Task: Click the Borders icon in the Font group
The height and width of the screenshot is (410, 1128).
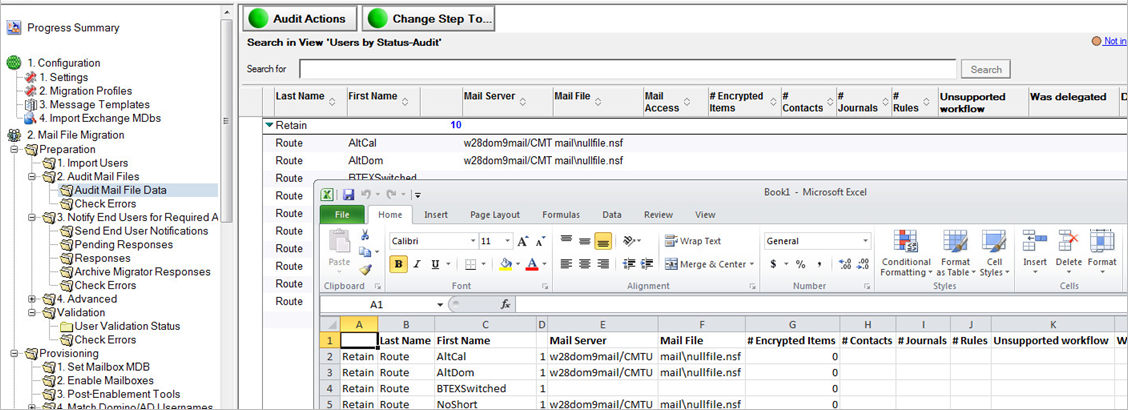Action: (x=470, y=264)
